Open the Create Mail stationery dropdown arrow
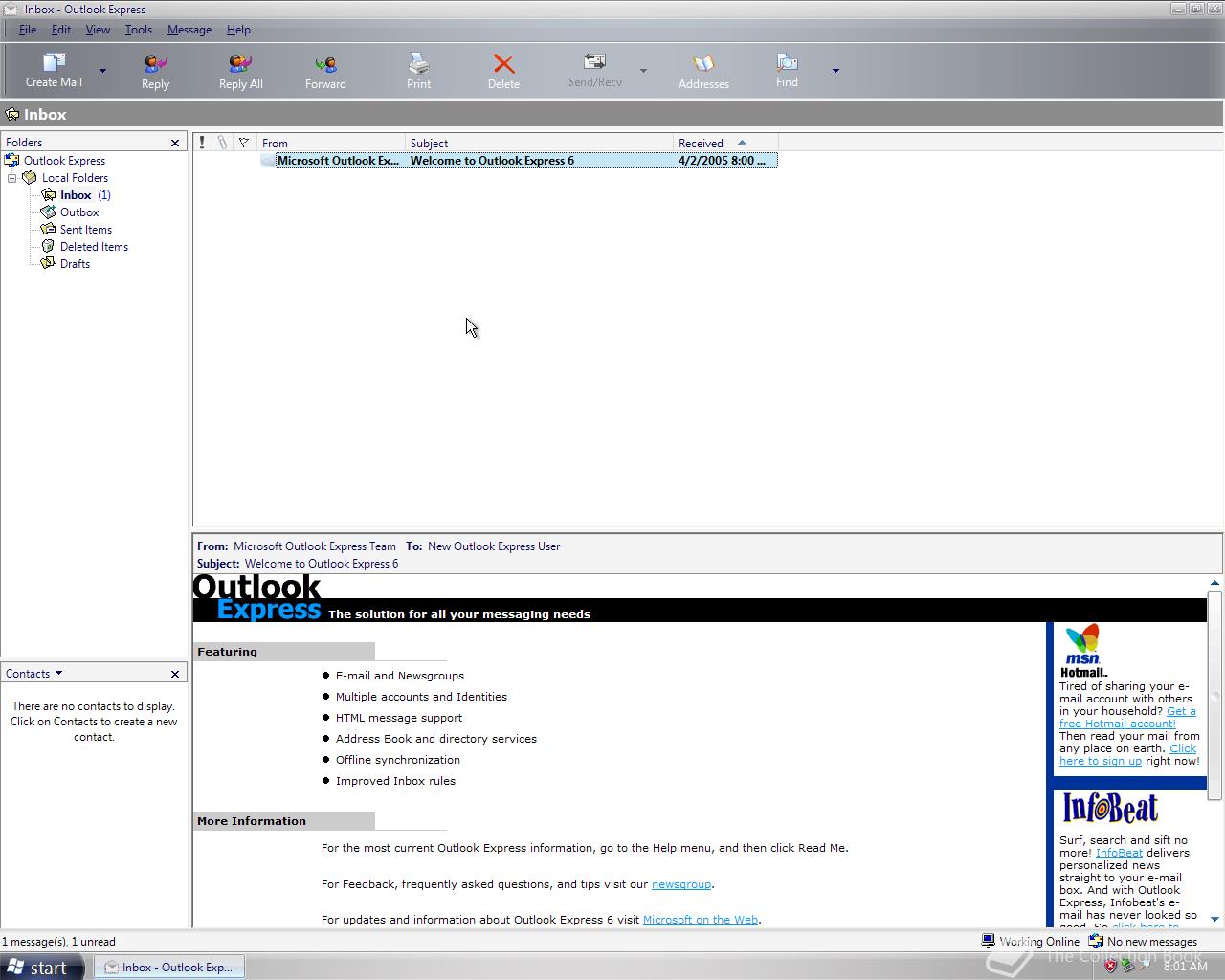Viewport: 1225px width, 980px height. pyautogui.click(x=102, y=71)
